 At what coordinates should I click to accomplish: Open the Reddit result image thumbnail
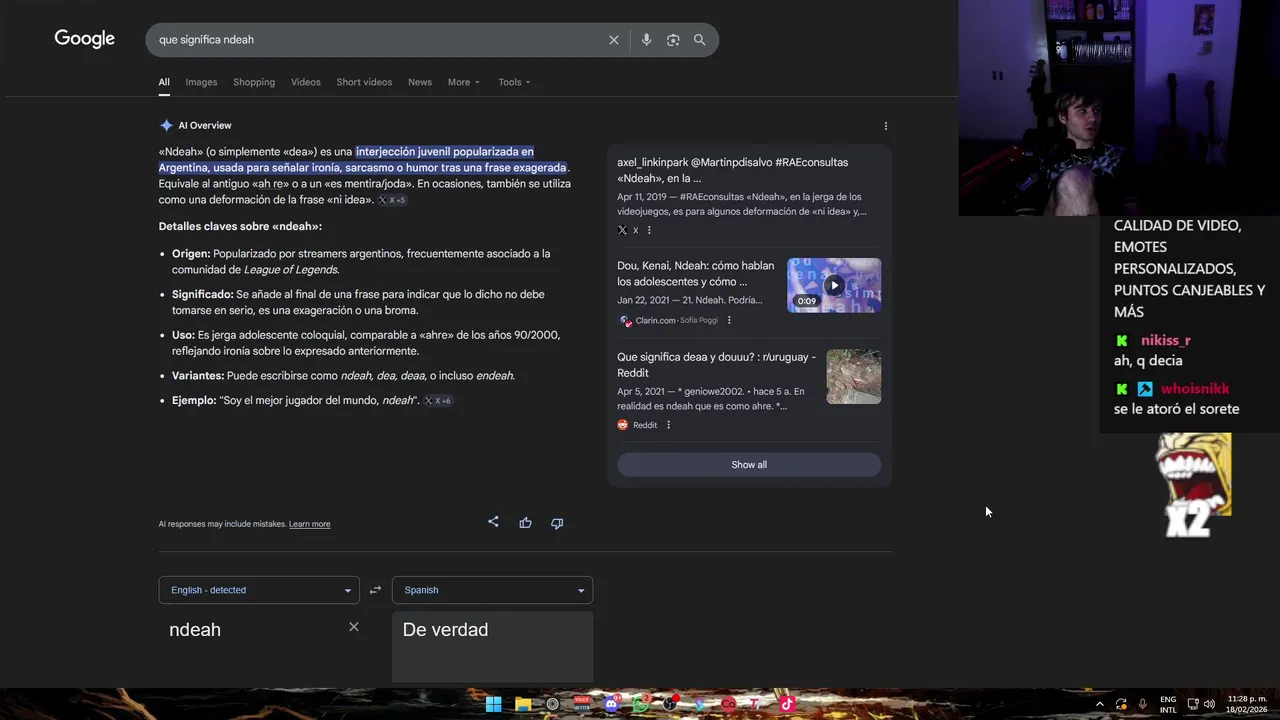pyautogui.click(x=854, y=376)
